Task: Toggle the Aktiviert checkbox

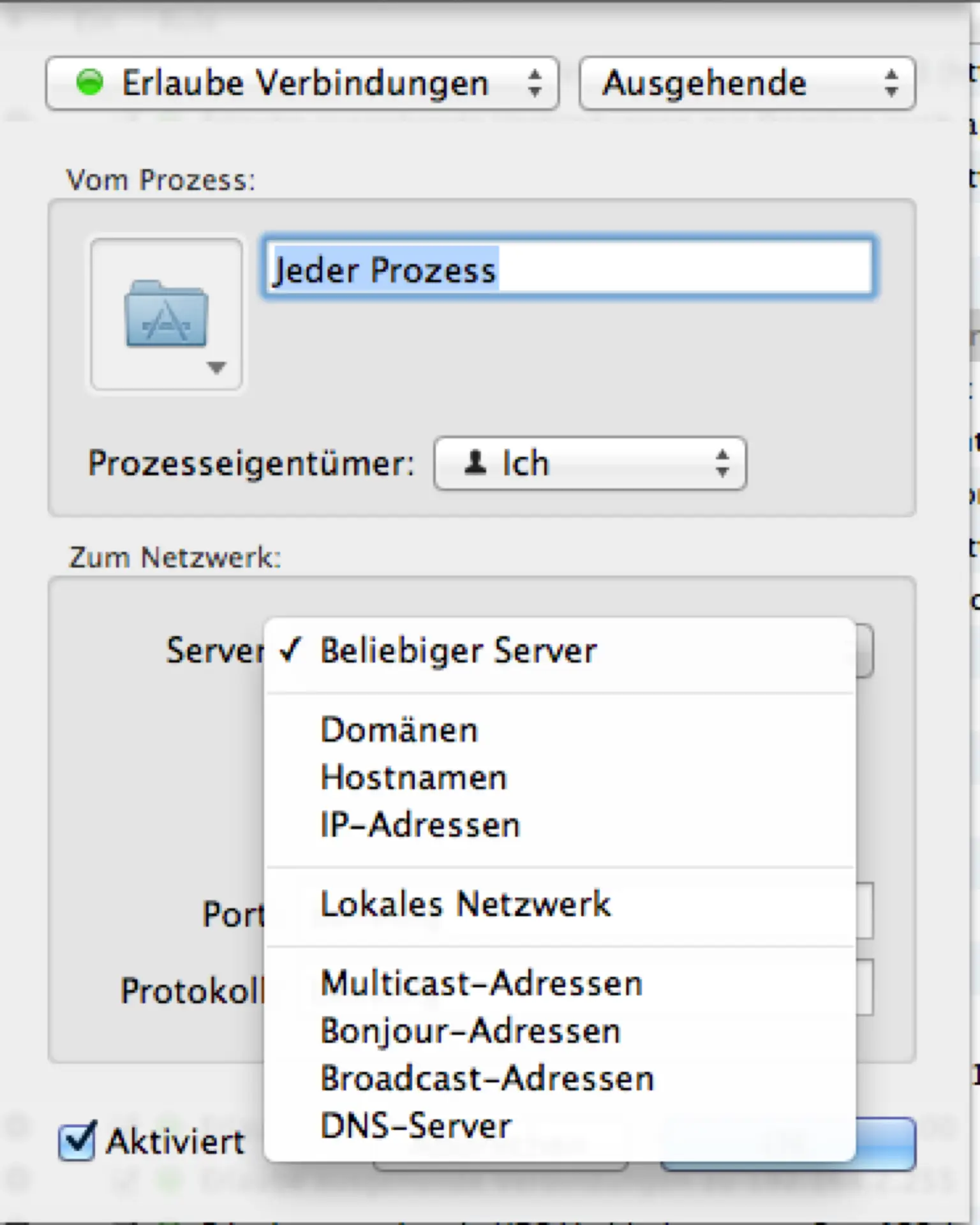Action: click(x=77, y=1141)
